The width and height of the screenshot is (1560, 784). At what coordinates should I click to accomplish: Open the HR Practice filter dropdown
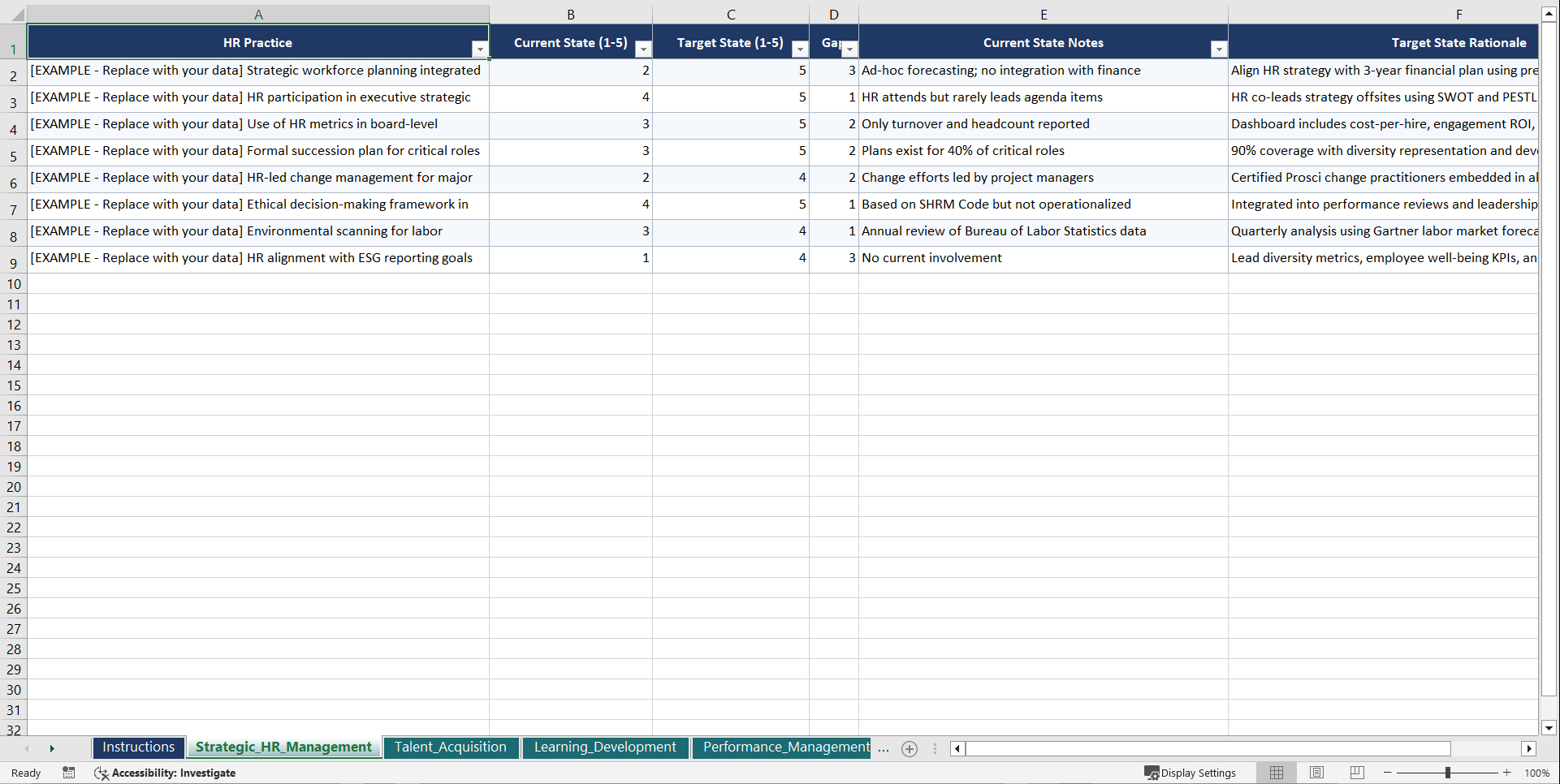click(480, 49)
